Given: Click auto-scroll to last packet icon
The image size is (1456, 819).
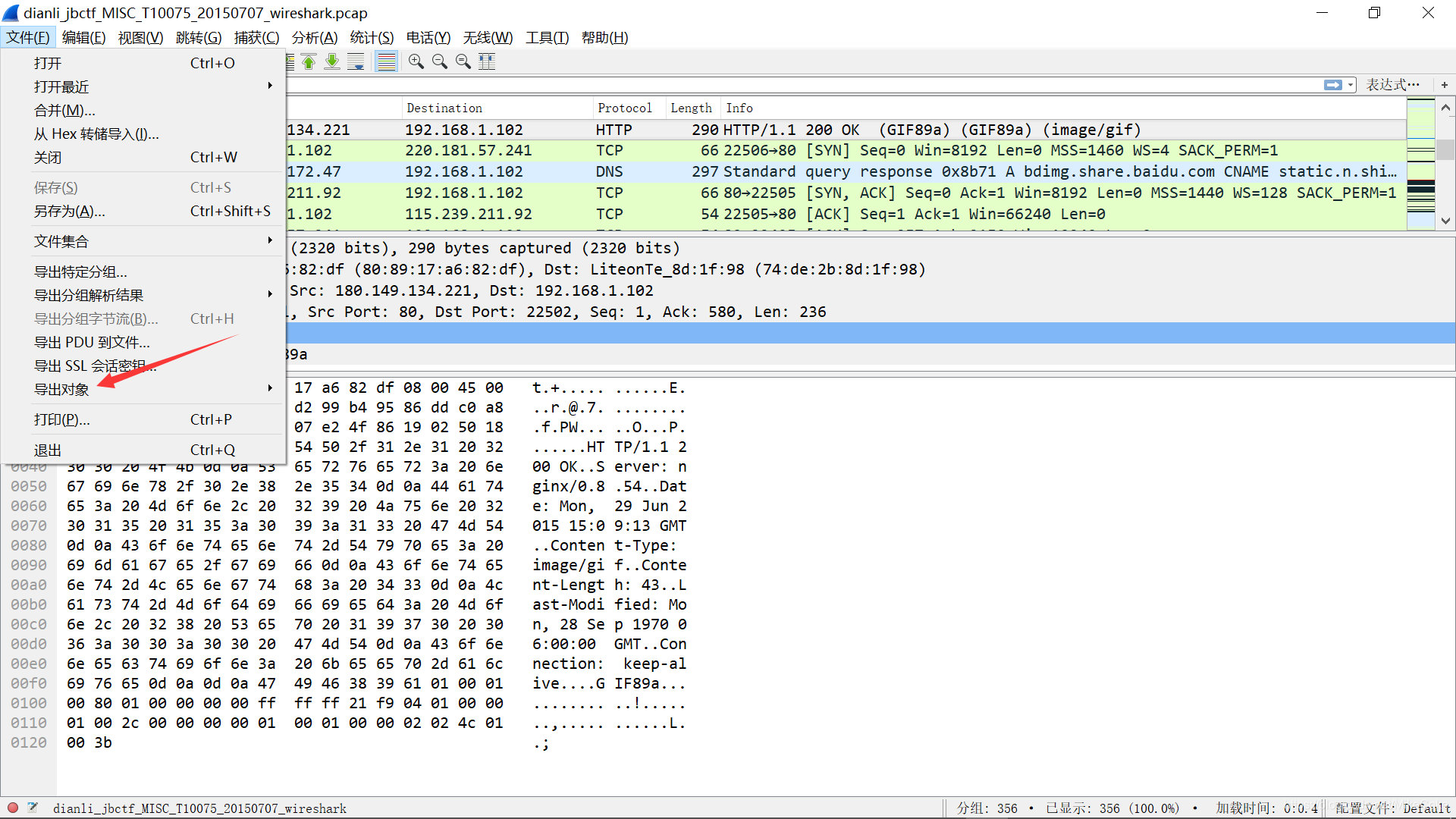Looking at the screenshot, I should click(356, 62).
